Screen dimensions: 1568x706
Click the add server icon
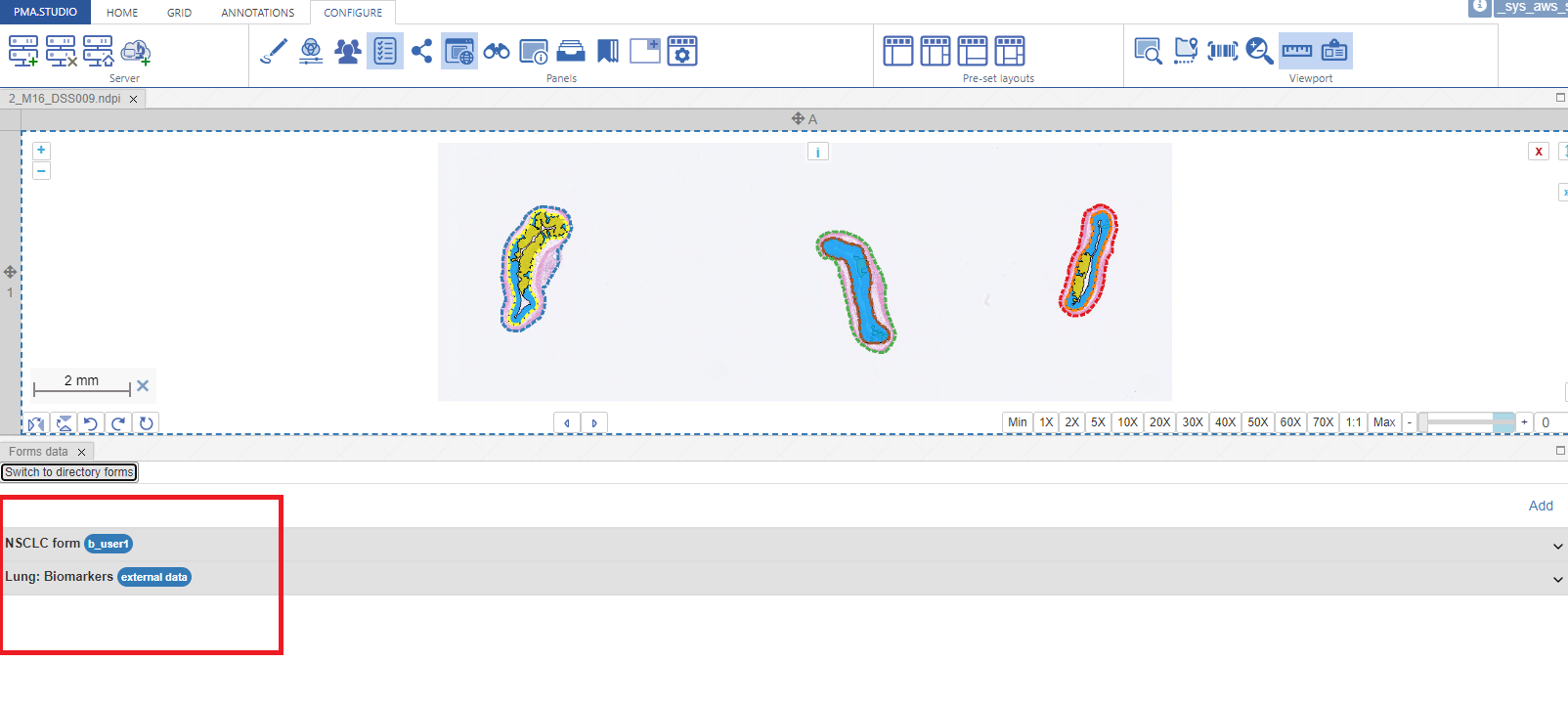tap(23, 51)
